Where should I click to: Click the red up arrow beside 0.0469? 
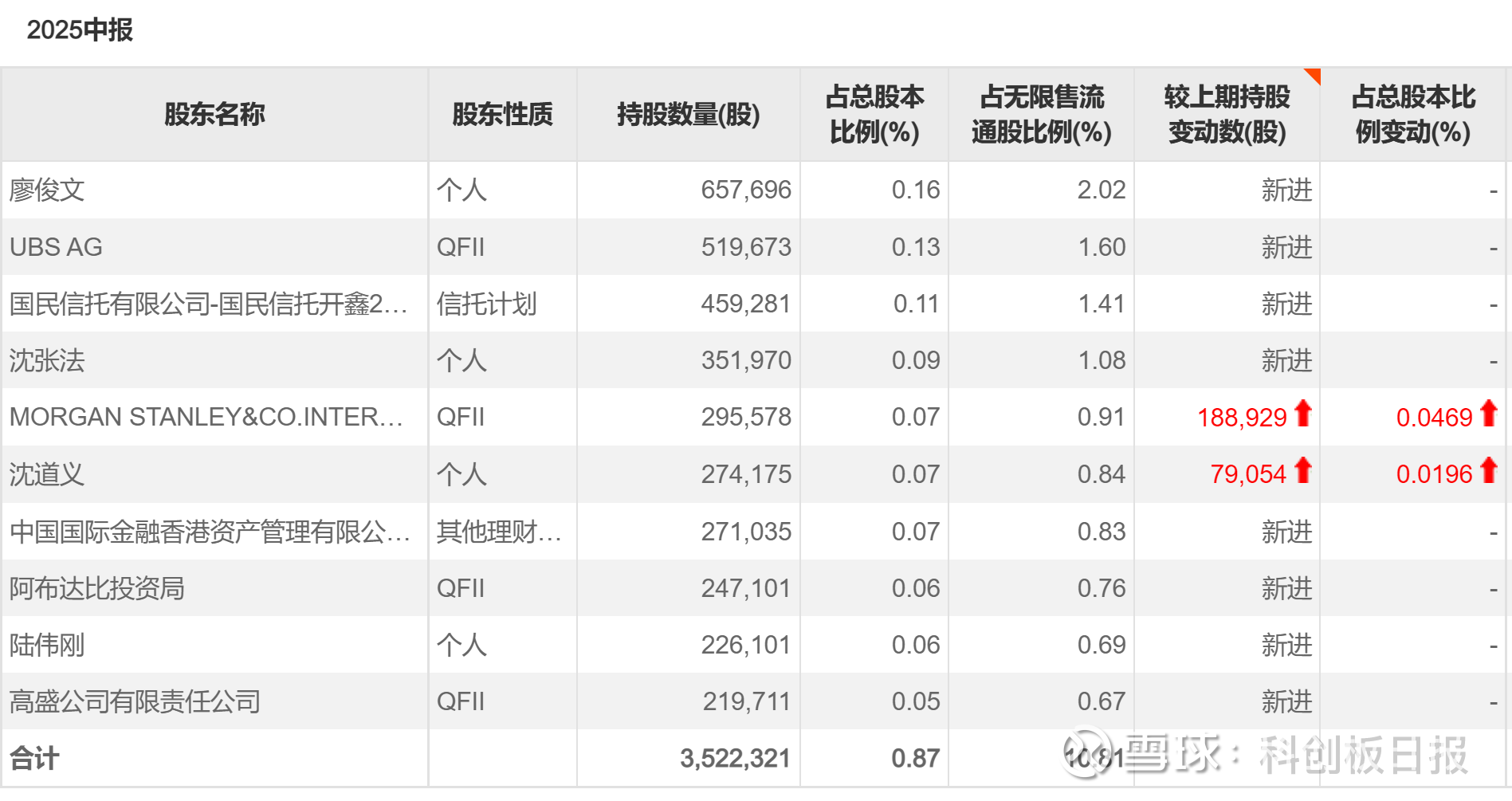1489,414
